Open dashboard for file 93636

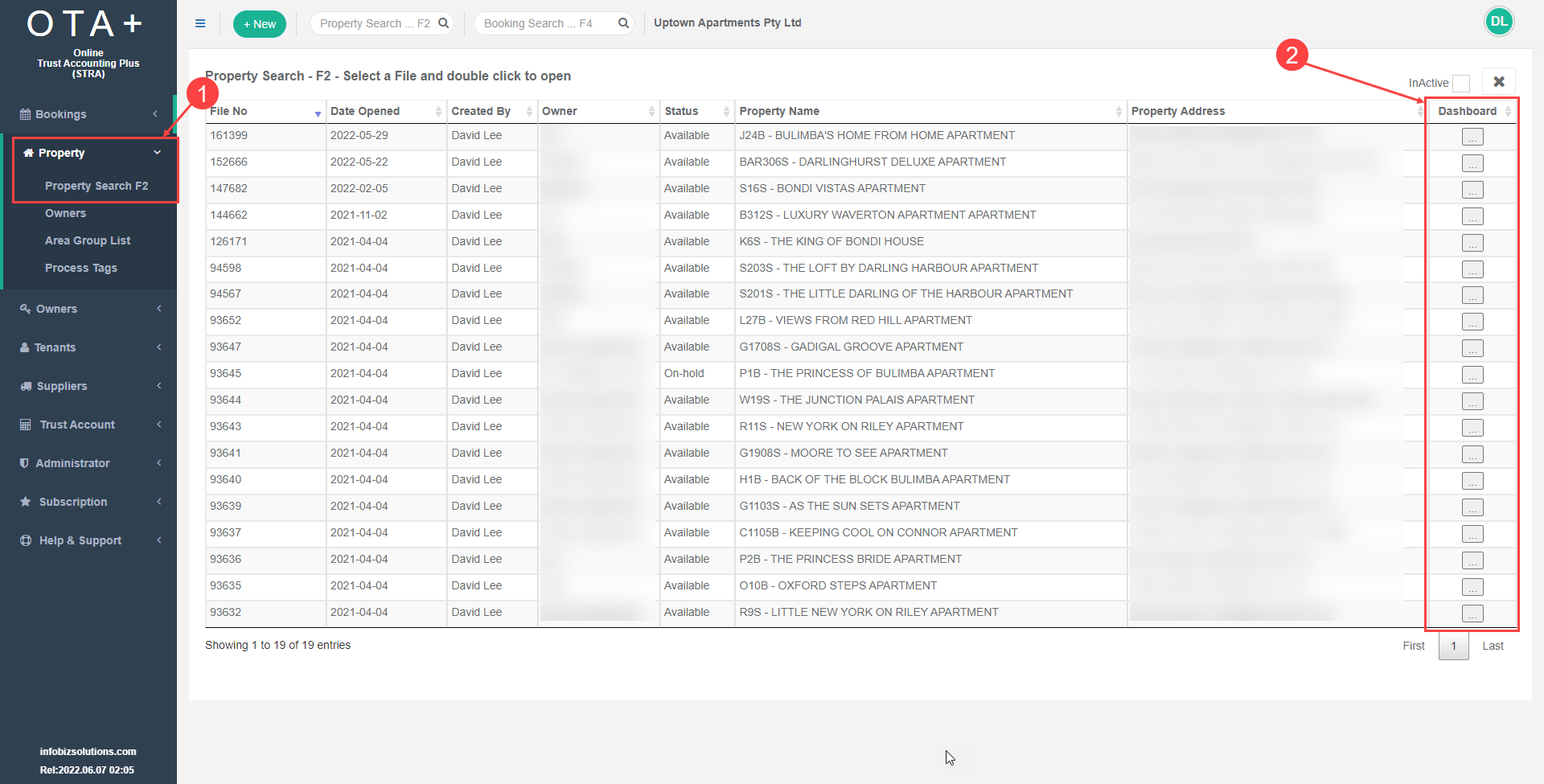pyautogui.click(x=1472, y=561)
